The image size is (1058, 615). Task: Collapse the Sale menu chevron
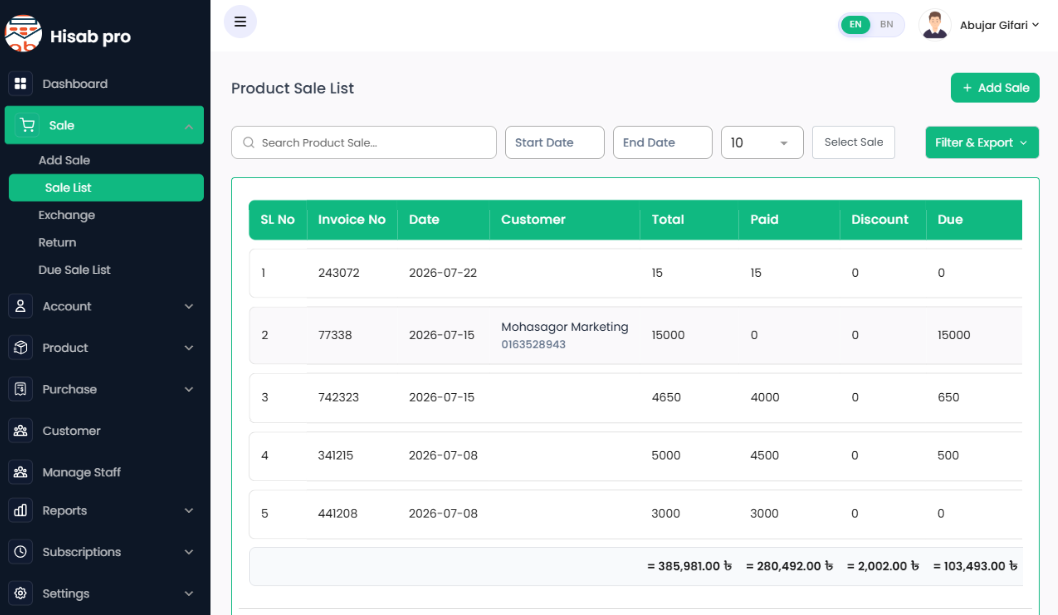[x=189, y=126]
